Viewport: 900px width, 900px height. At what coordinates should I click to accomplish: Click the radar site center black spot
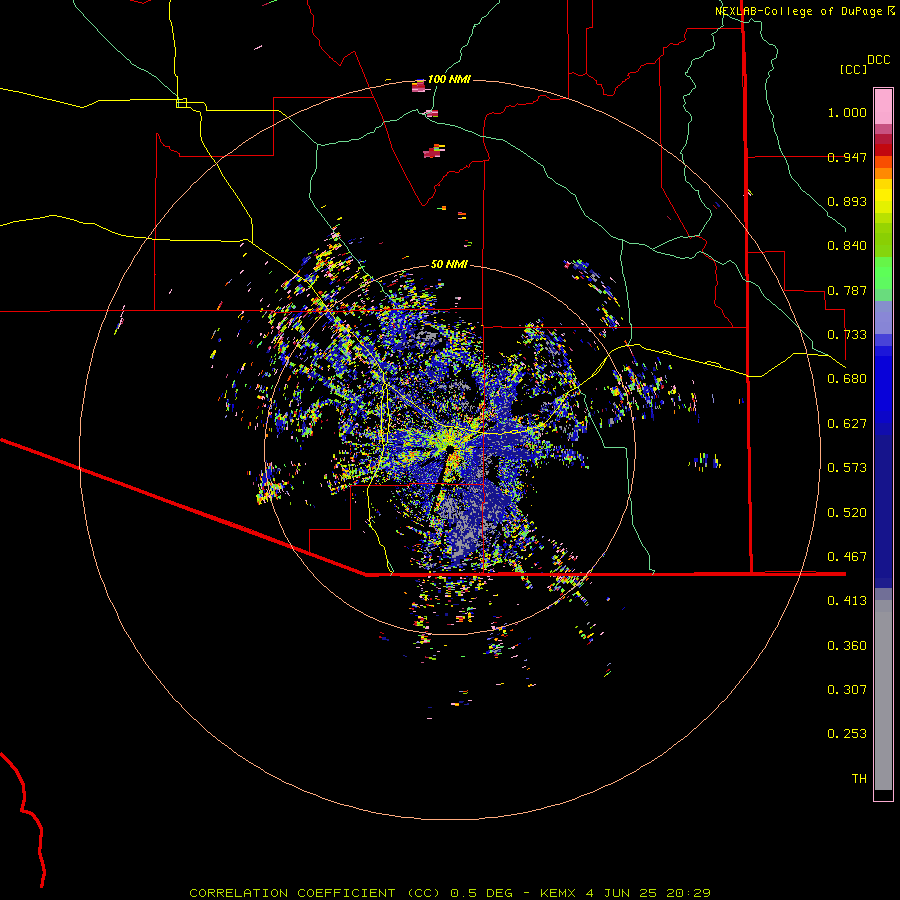pyautogui.click(x=450, y=449)
